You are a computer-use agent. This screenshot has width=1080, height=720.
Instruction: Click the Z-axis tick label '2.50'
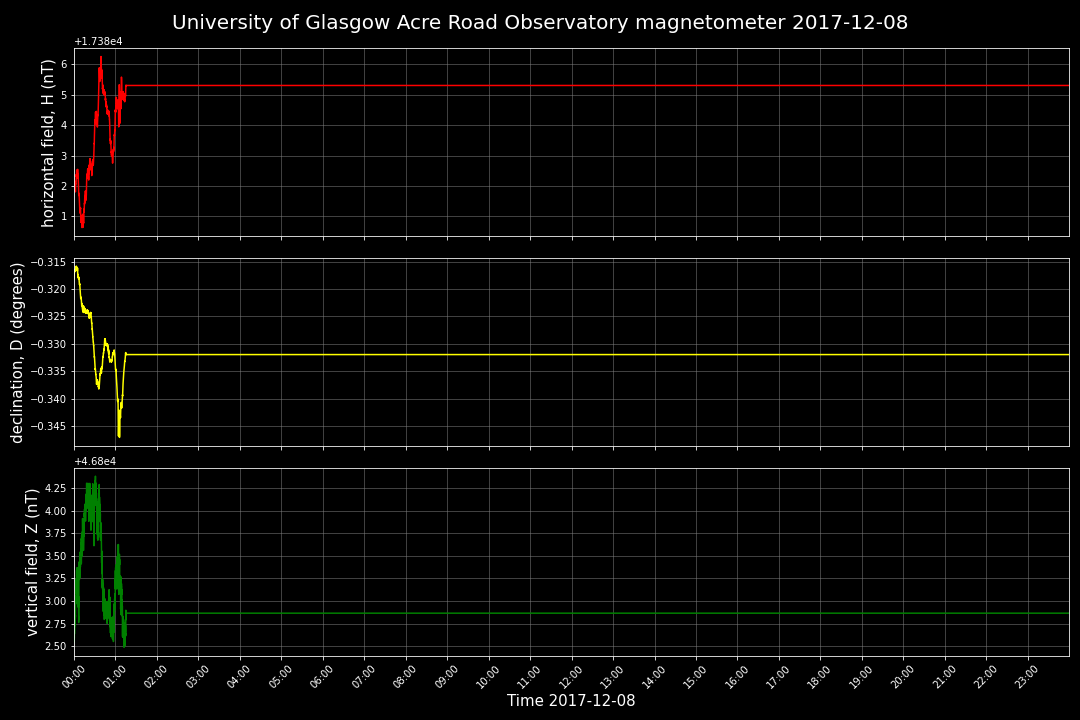click(x=56, y=646)
